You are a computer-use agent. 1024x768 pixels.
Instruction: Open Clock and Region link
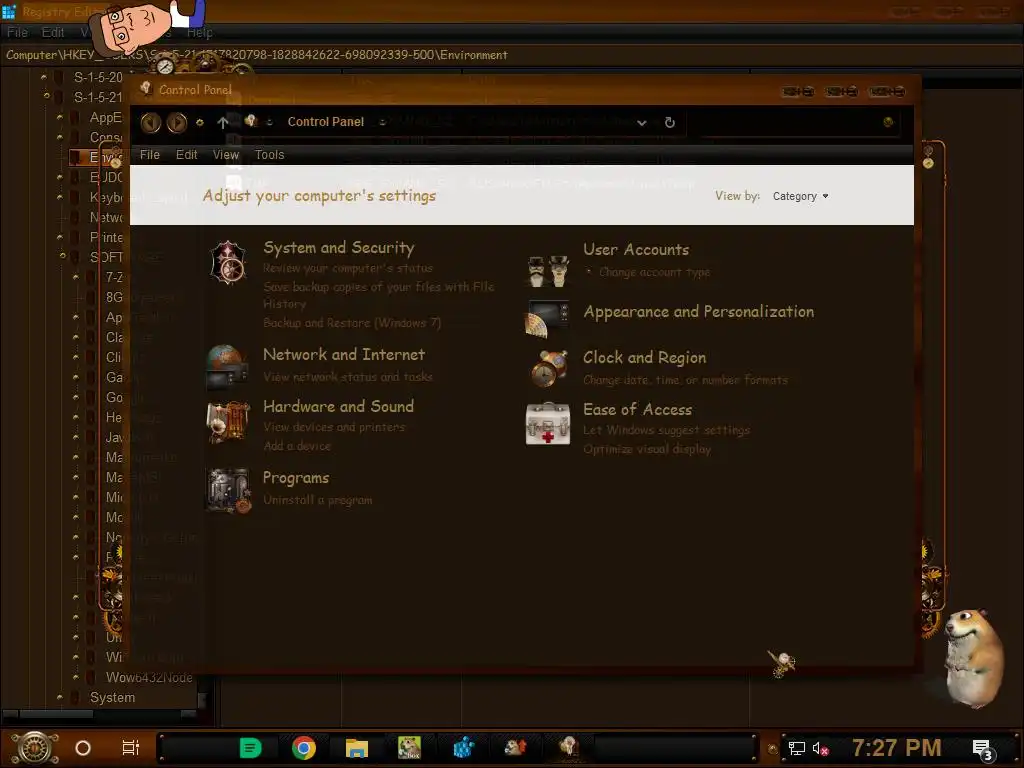[x=645, y=358]
